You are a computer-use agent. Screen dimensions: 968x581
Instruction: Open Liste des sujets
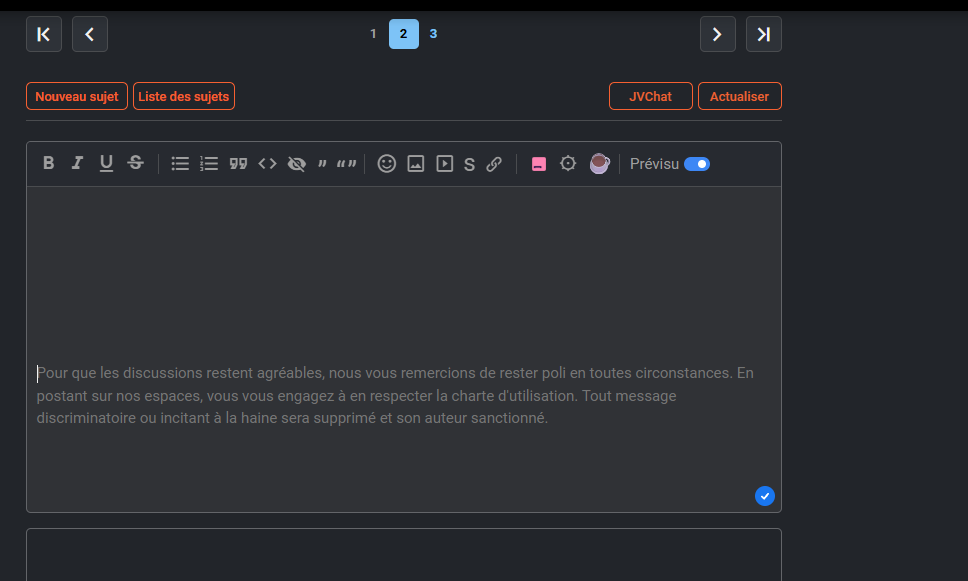coord(184,96)
